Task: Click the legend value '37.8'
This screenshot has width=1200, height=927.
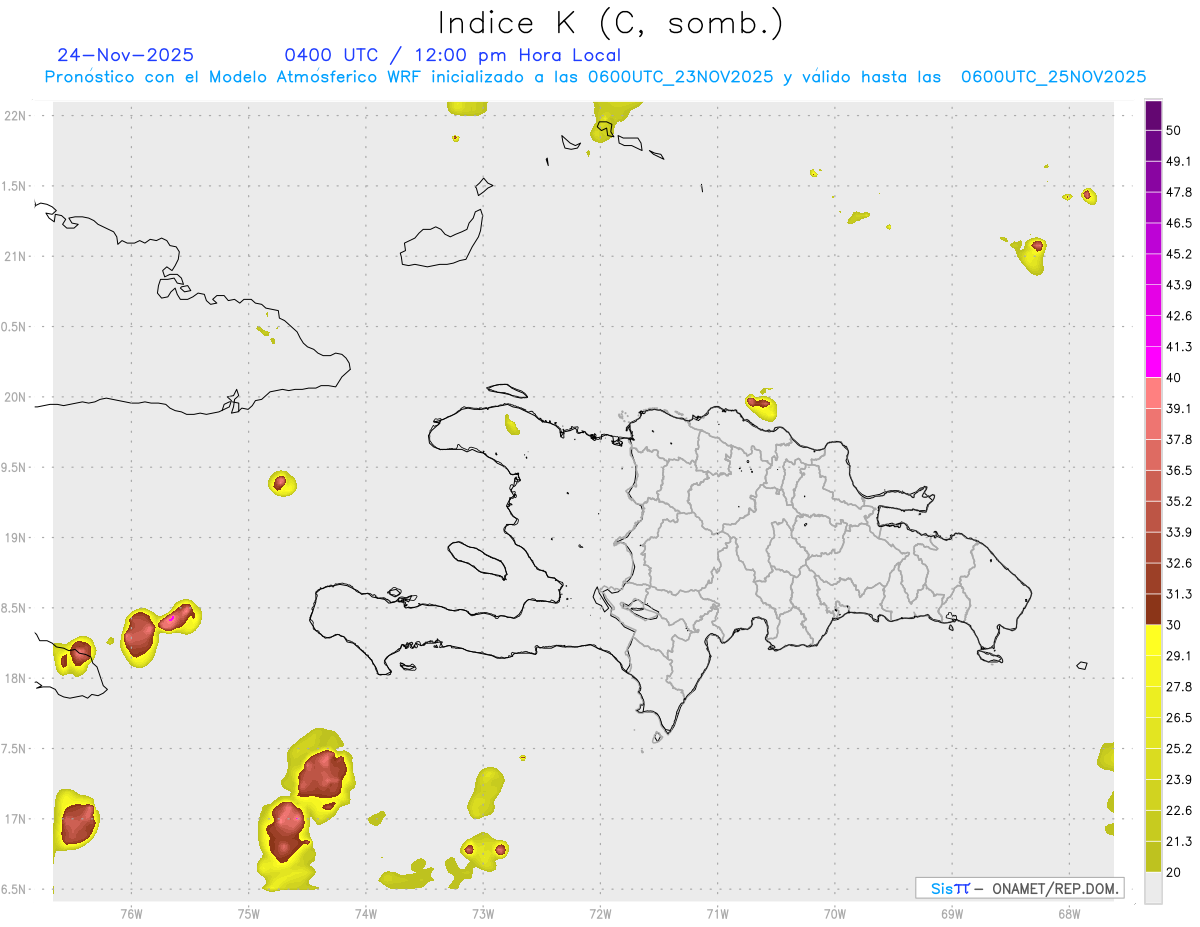Action: coord(1179,440)
